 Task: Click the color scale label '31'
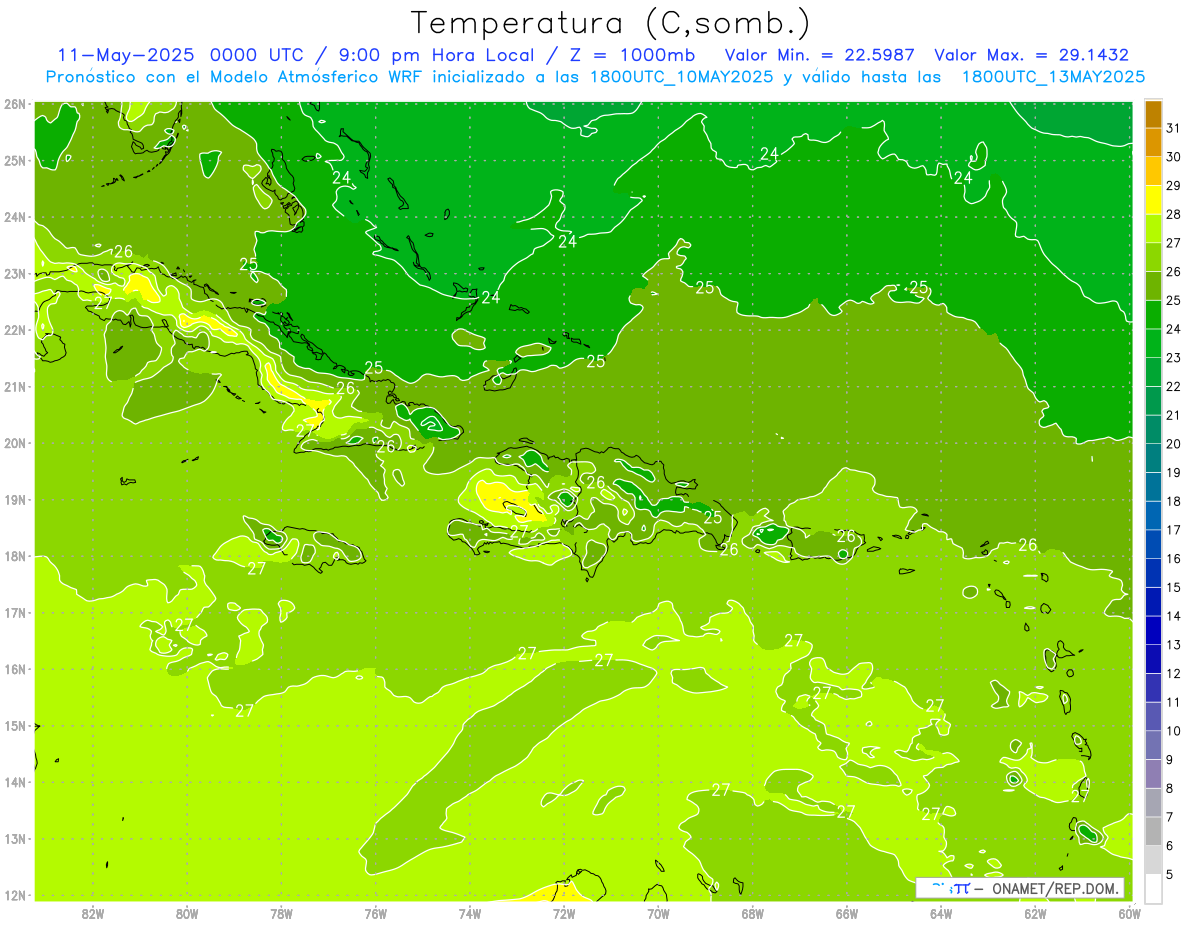1173,127
